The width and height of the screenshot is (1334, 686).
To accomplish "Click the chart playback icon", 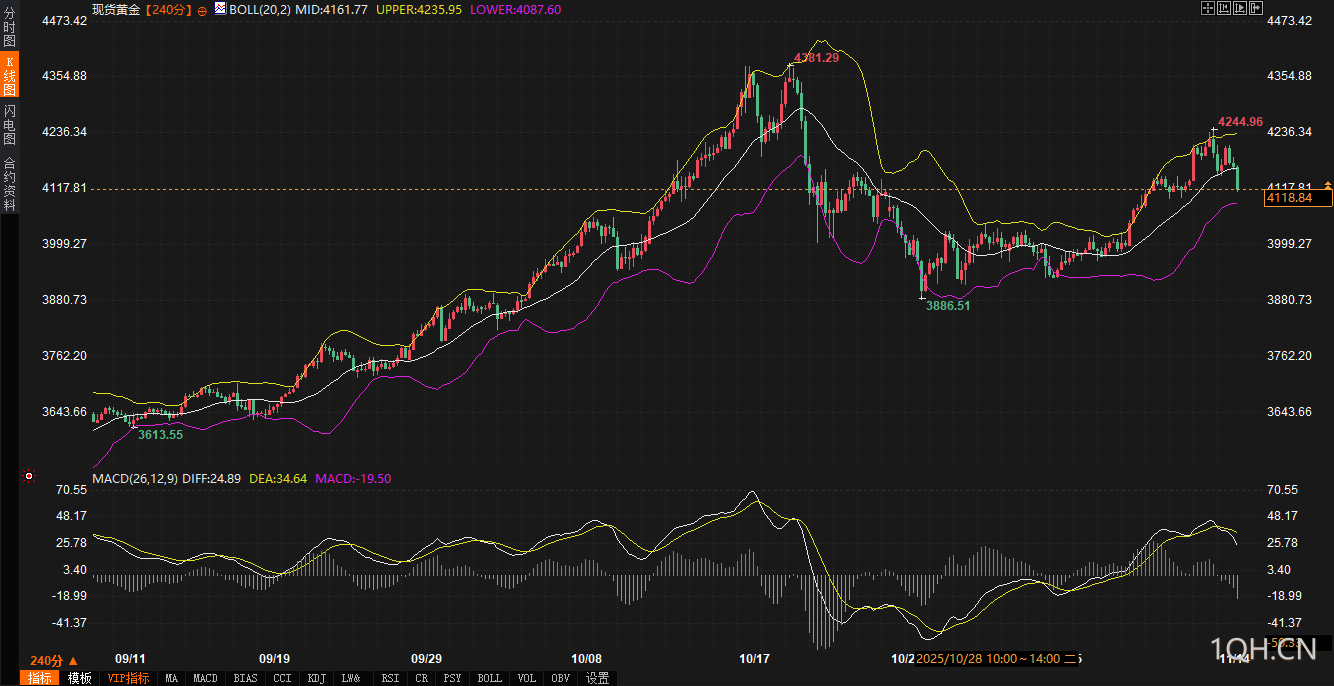I will [x=1239, y=8].
